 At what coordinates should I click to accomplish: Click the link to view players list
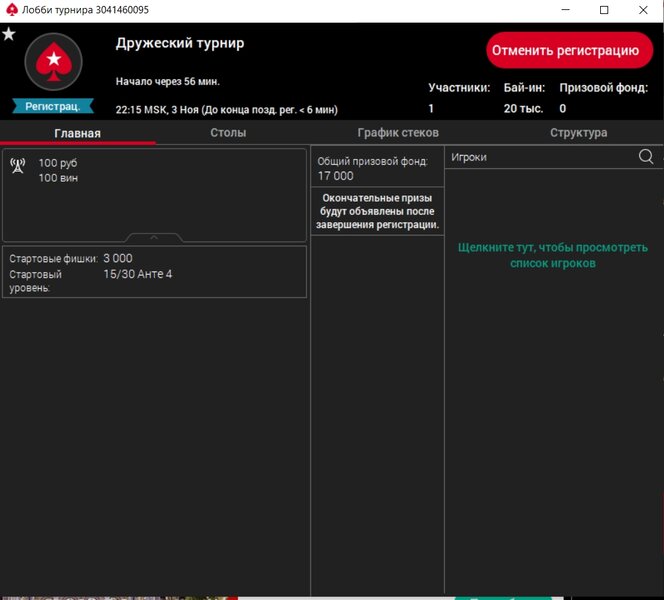552,255
